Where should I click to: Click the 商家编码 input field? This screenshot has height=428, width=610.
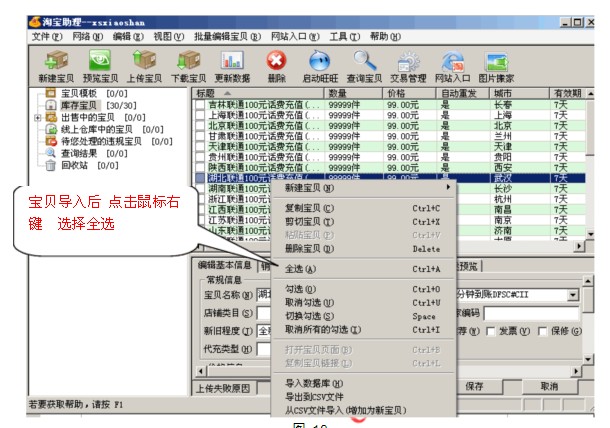(x=531, y=313)
